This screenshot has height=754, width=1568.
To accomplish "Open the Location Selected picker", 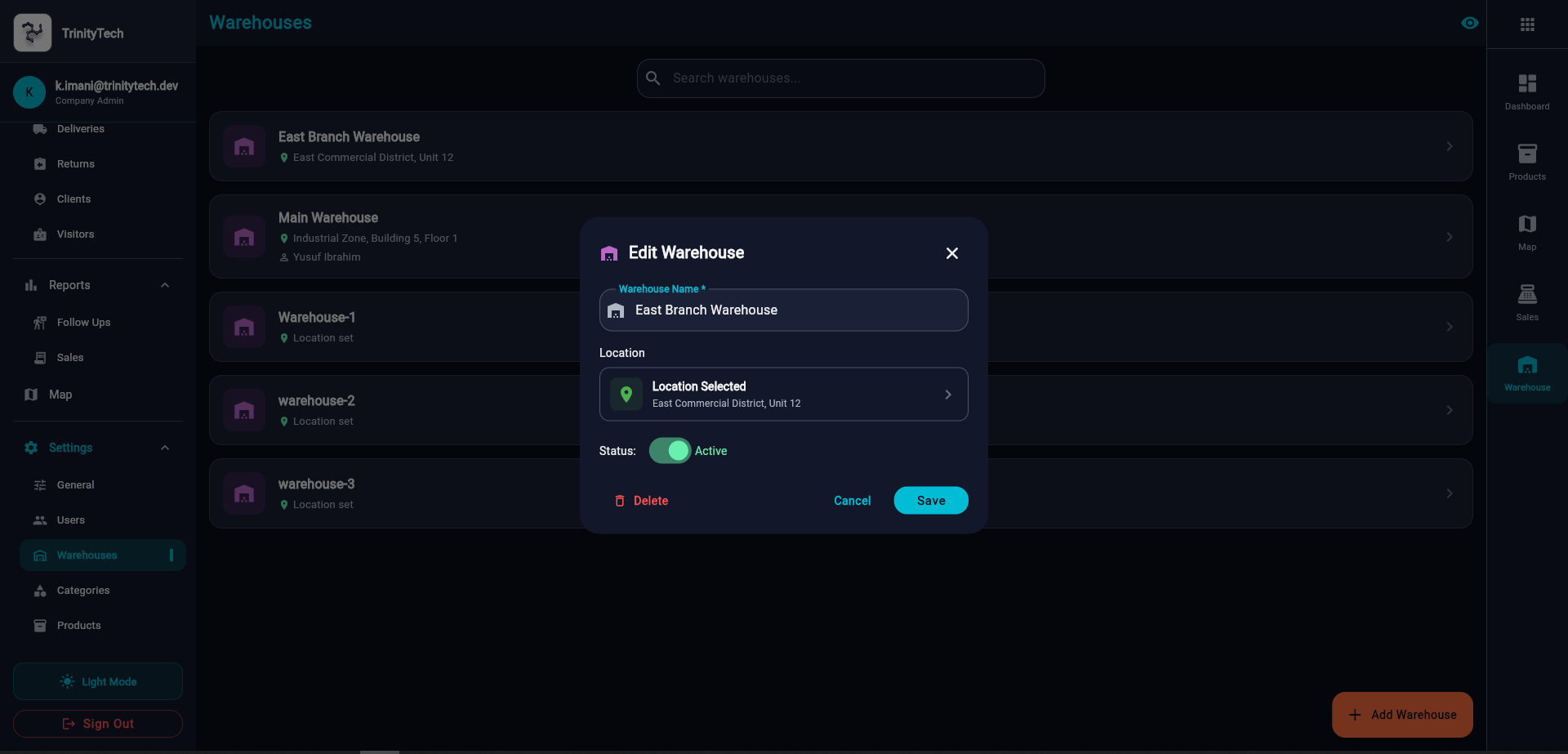I will 783,395.
